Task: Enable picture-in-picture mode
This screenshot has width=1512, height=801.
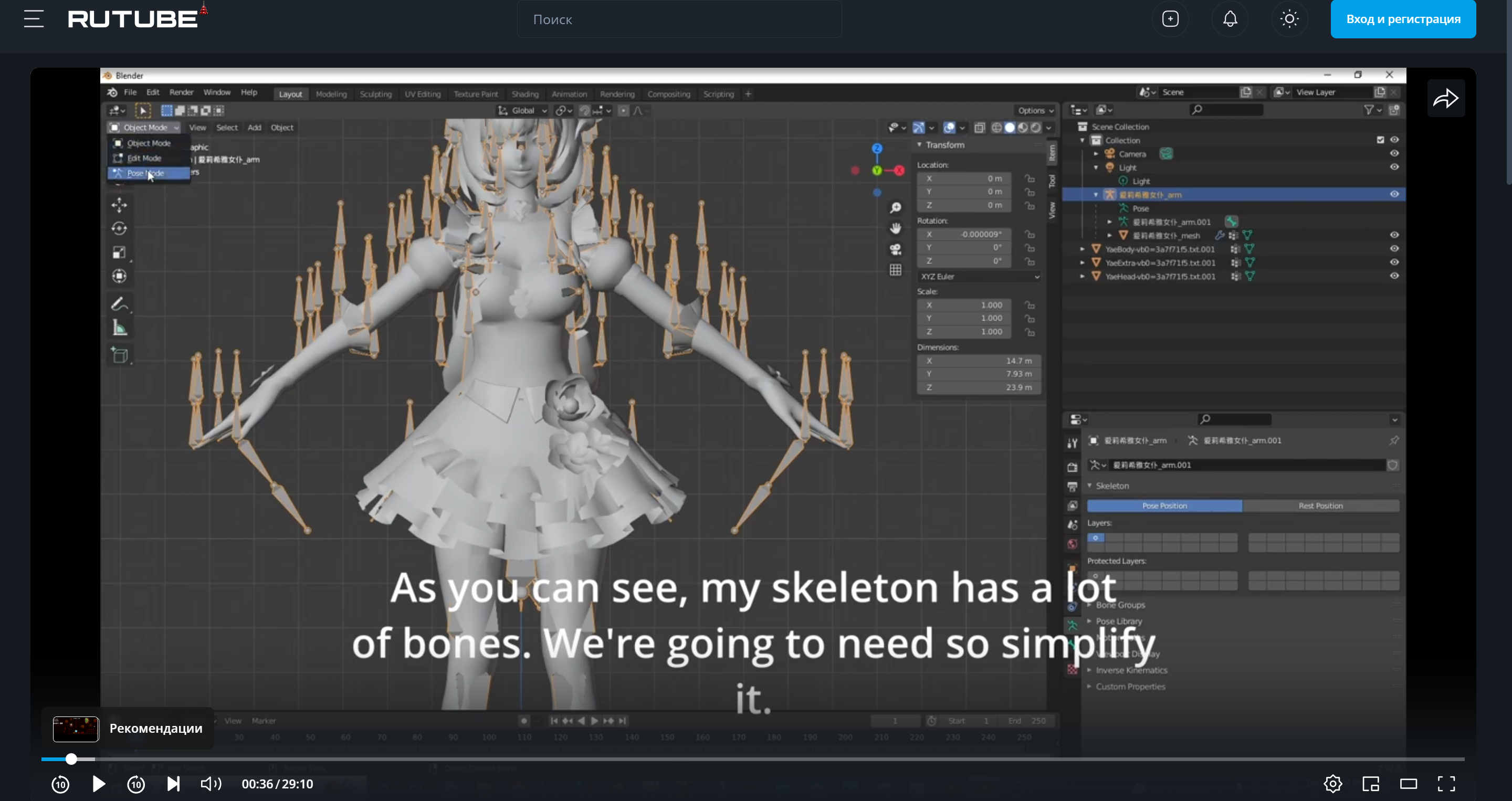Action: coord(1371,784)
